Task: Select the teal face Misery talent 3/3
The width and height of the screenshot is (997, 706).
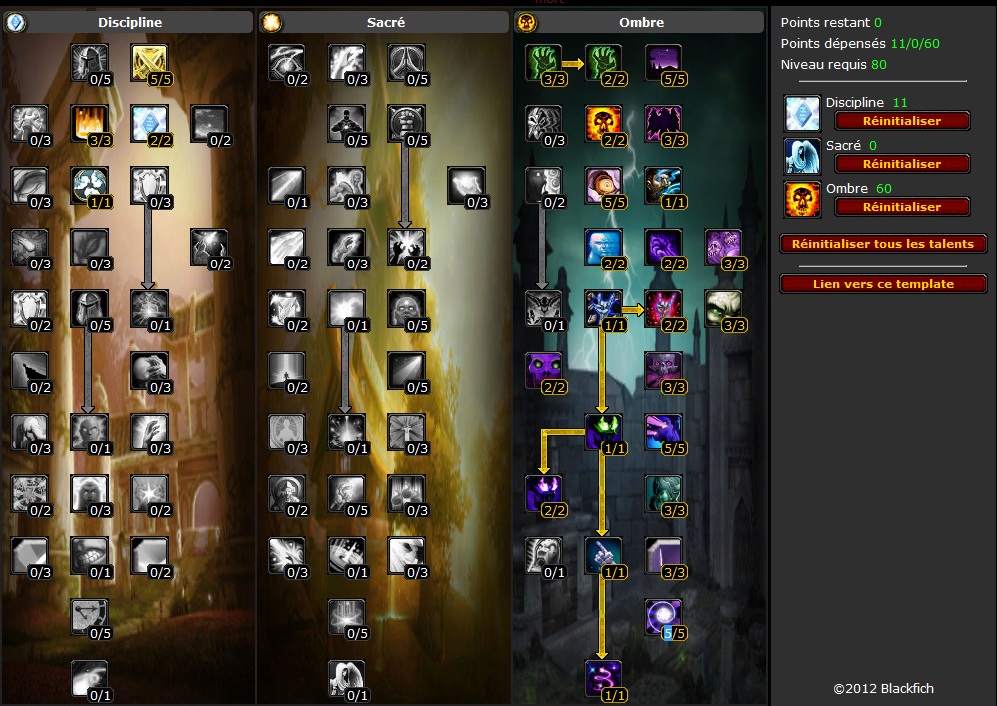Action: point(663,494)
